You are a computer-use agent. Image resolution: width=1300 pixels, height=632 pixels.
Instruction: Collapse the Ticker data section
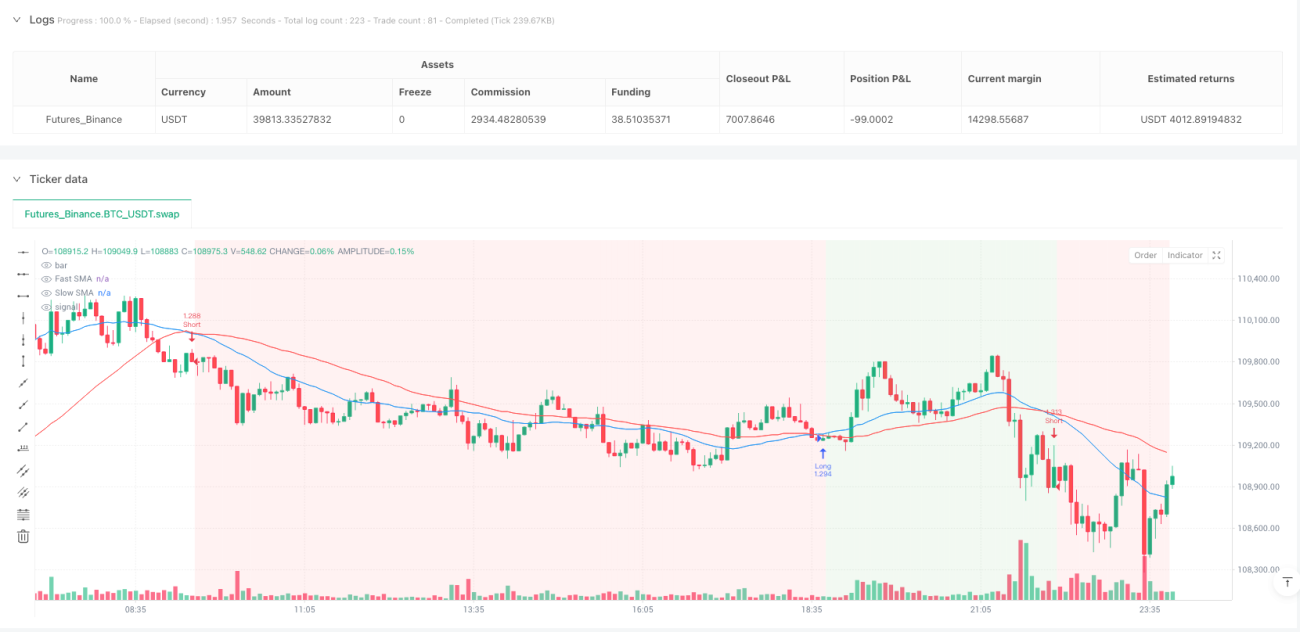click(x=16, y=179)
